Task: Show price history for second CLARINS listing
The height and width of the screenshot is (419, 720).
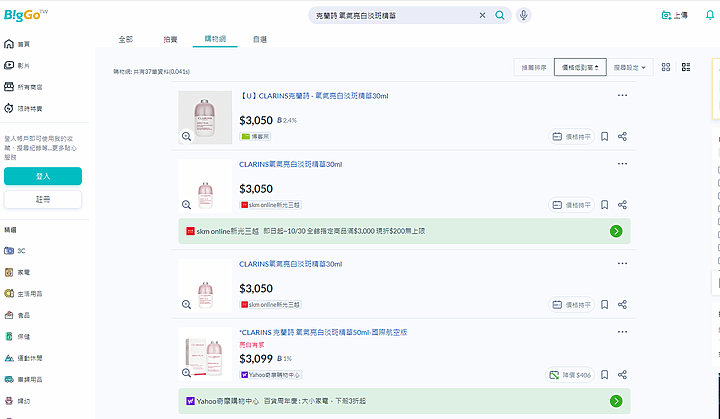Action: point(572,205)
